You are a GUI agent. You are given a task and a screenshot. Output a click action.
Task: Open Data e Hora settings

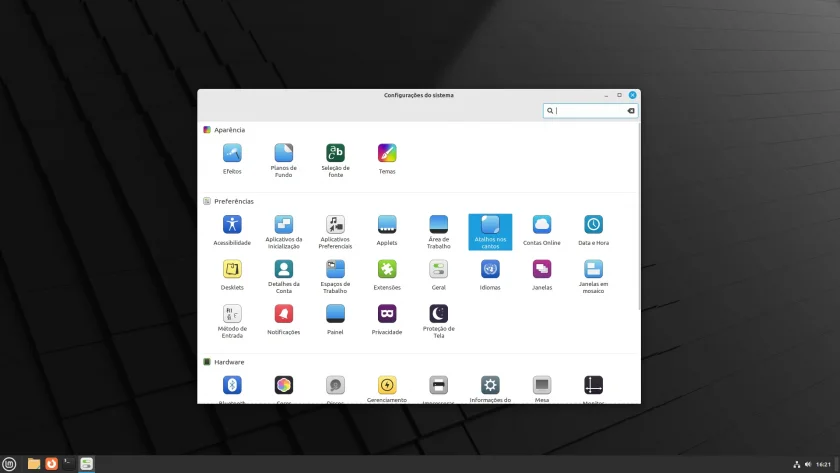point(593,230)
